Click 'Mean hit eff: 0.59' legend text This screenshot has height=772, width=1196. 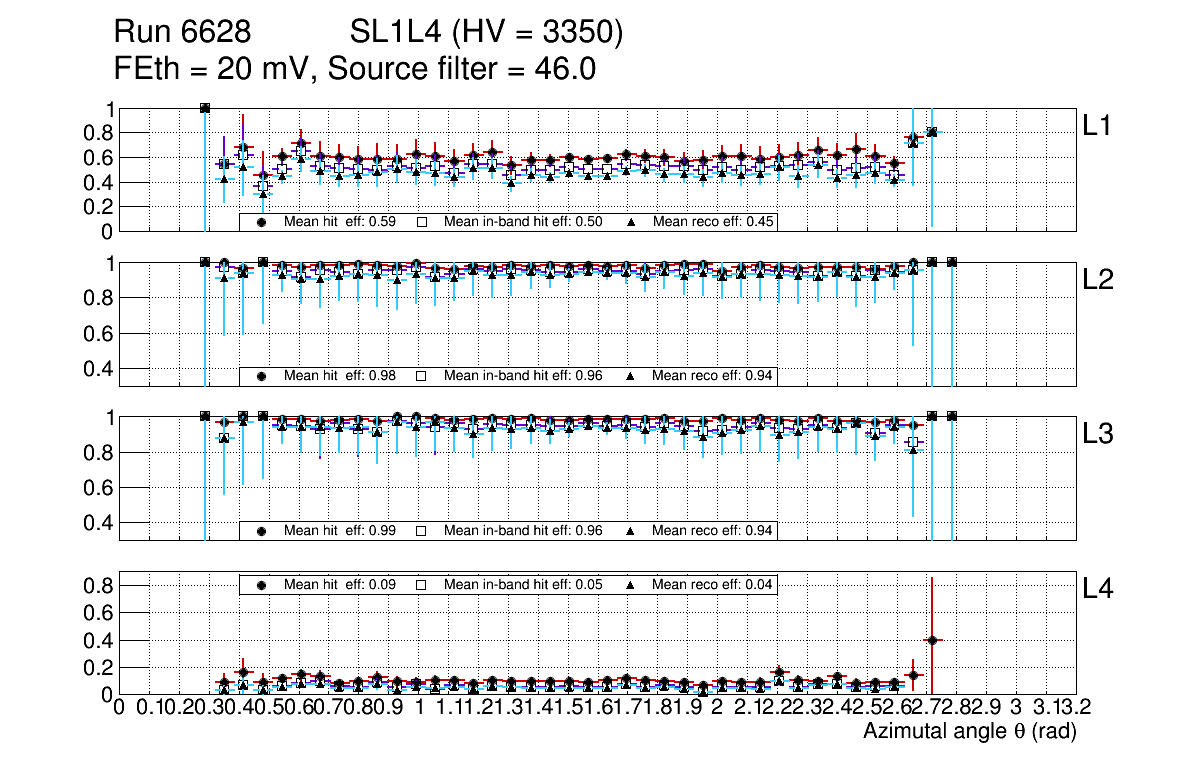(x=336, y=222)
